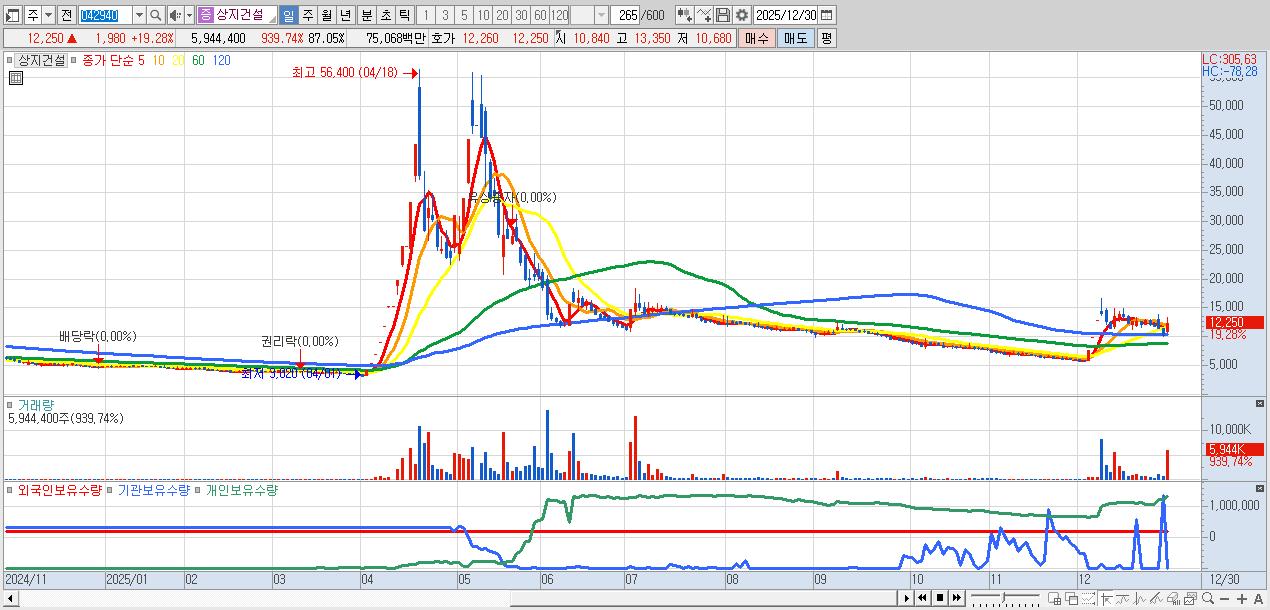1270x610 pixels.
Task: Open the stock code history dropdown
Action: click(139, 15)
